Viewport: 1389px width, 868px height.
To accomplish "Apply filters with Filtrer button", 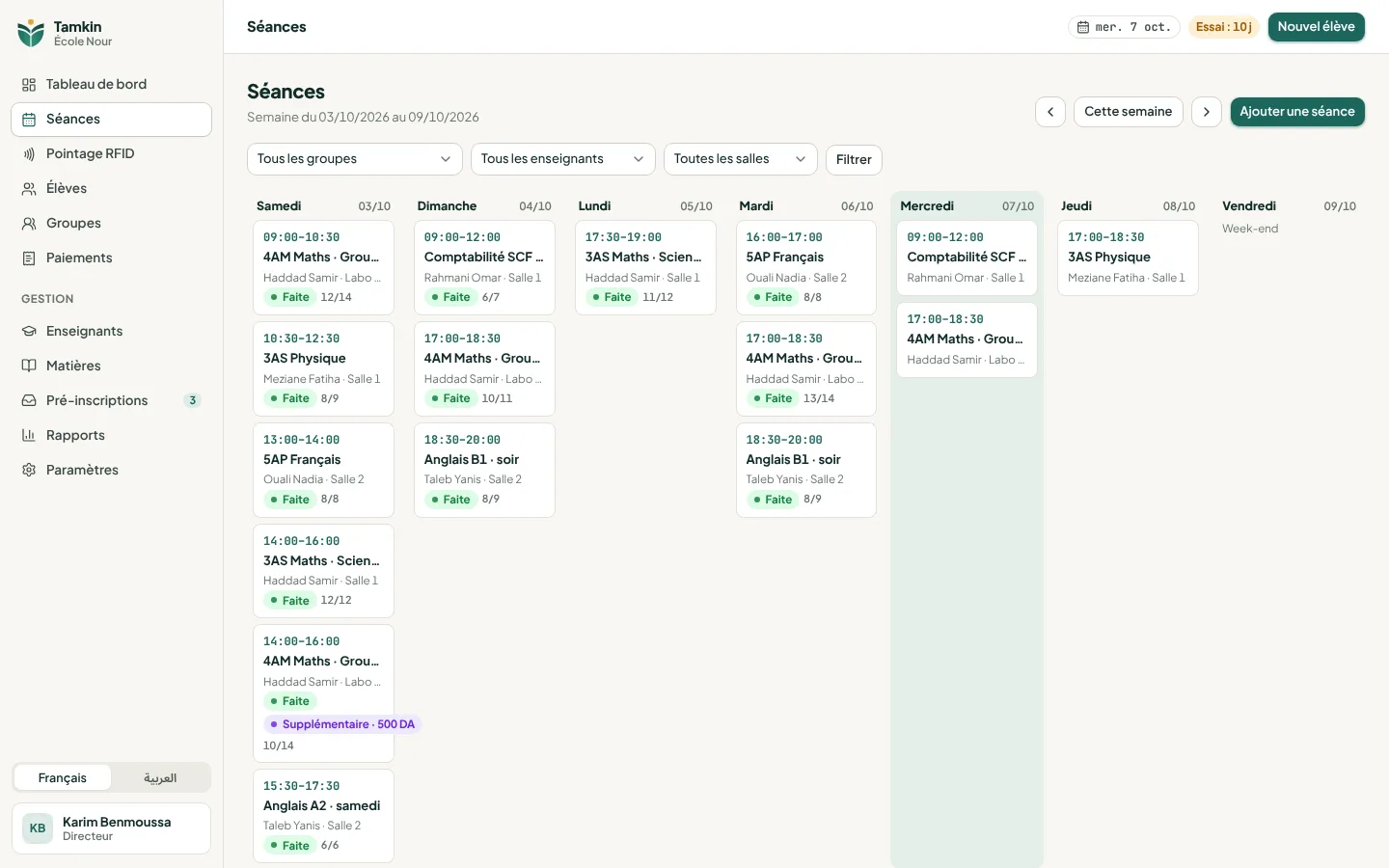I will [x=854, y=160].
